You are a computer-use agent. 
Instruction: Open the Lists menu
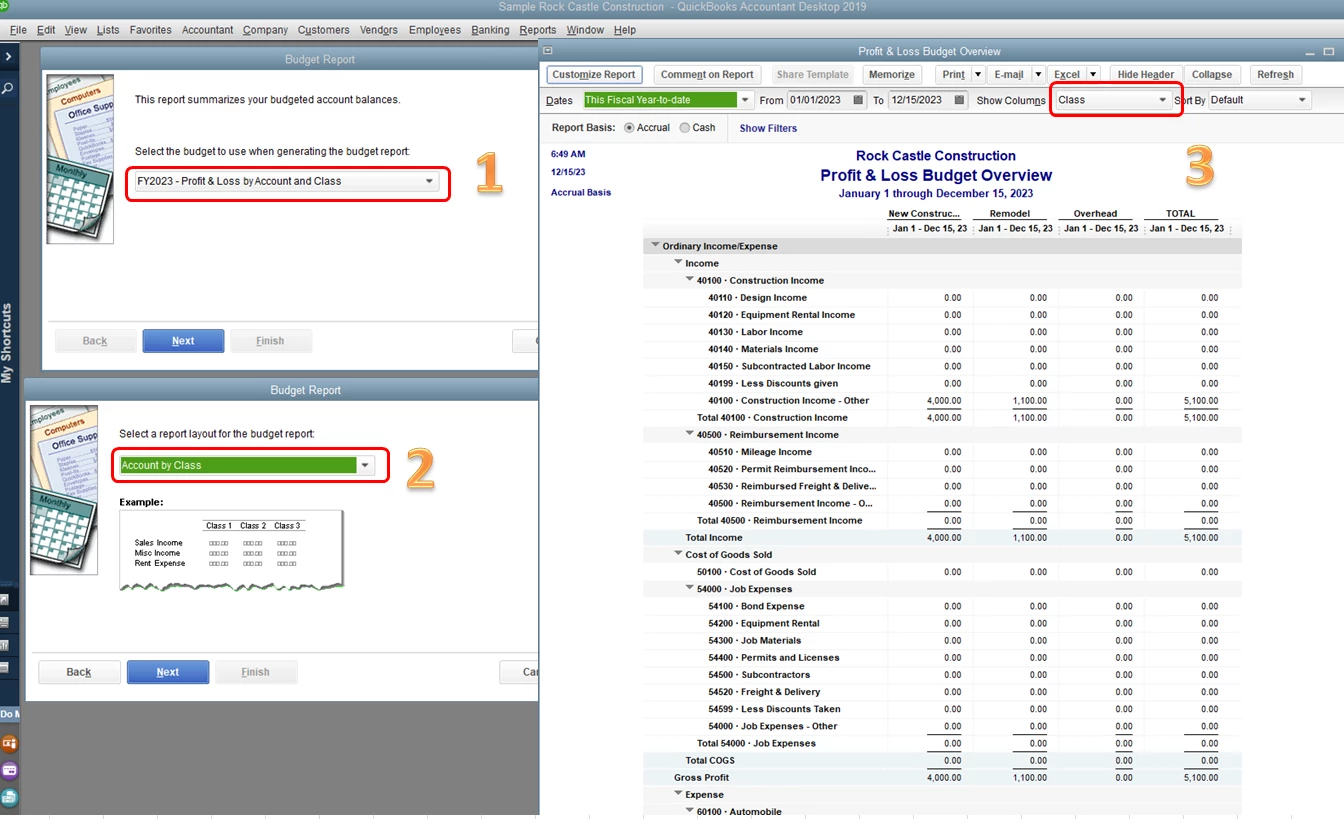(108, 30)
